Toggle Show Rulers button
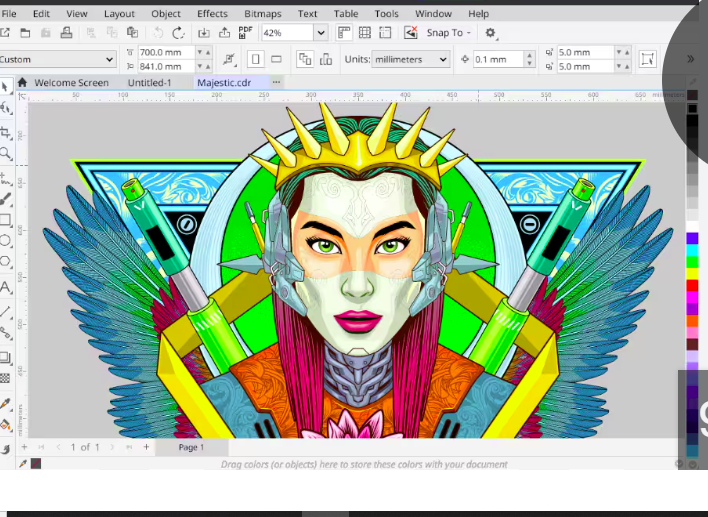This screenshot has width=708, height=517. point(344,33)
